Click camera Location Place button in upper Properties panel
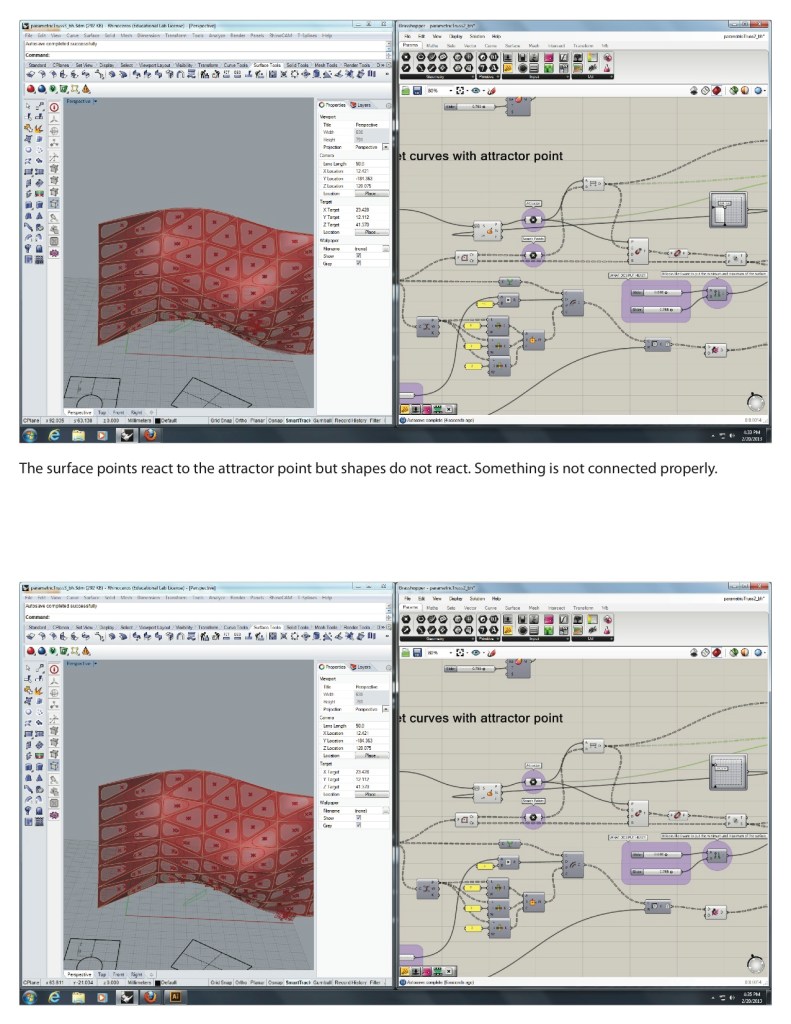 point(370,193)
